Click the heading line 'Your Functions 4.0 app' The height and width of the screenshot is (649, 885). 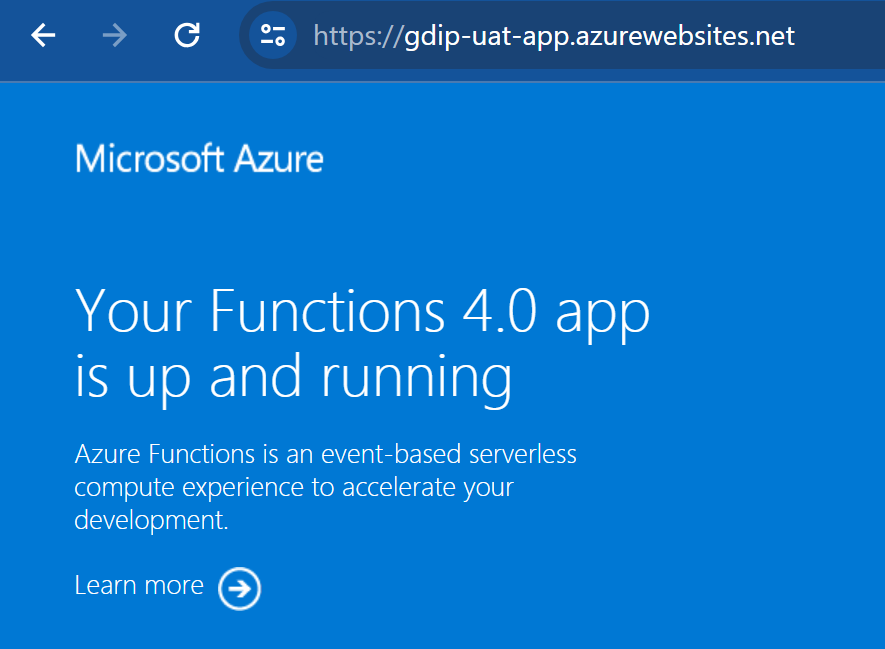click(x=362, y=312)
